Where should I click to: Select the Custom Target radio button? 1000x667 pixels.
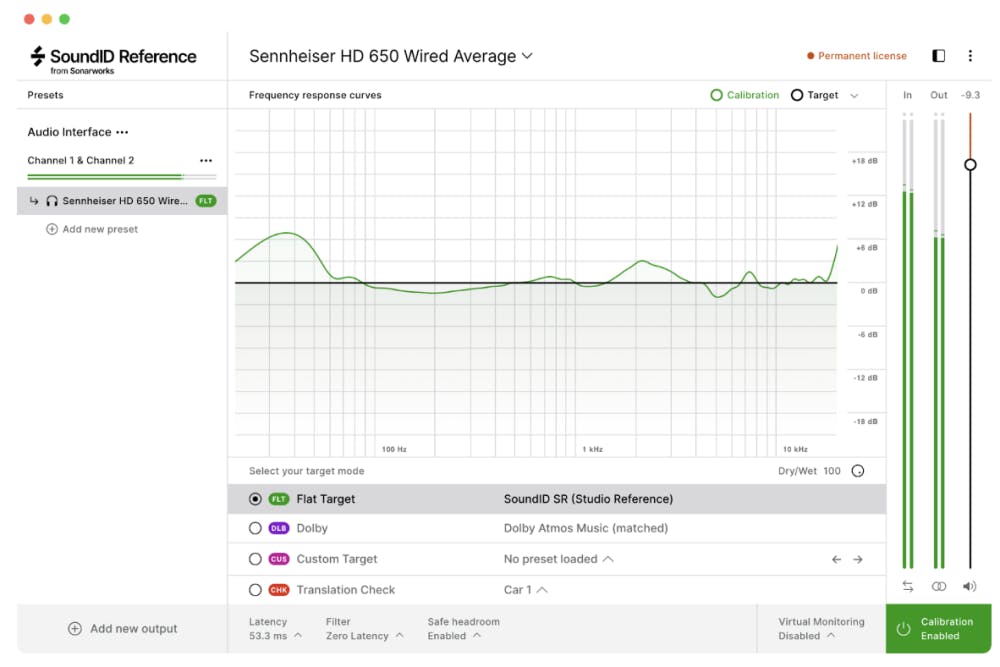pos(255,559)
